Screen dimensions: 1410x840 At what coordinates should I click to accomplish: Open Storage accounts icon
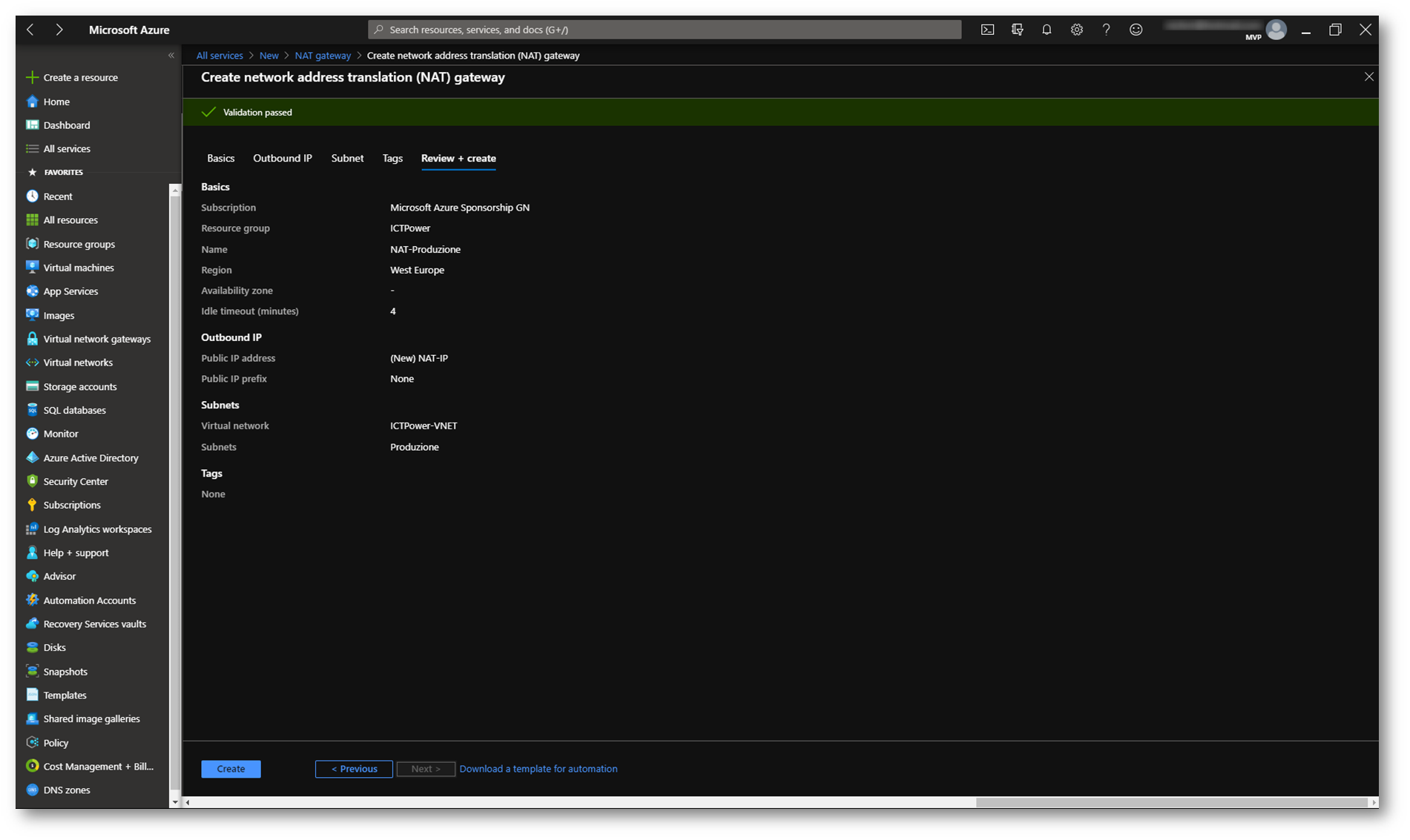32,386
